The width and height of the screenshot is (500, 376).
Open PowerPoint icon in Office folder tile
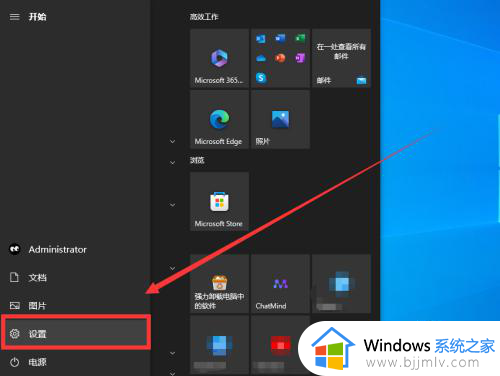tap(280, 58)
